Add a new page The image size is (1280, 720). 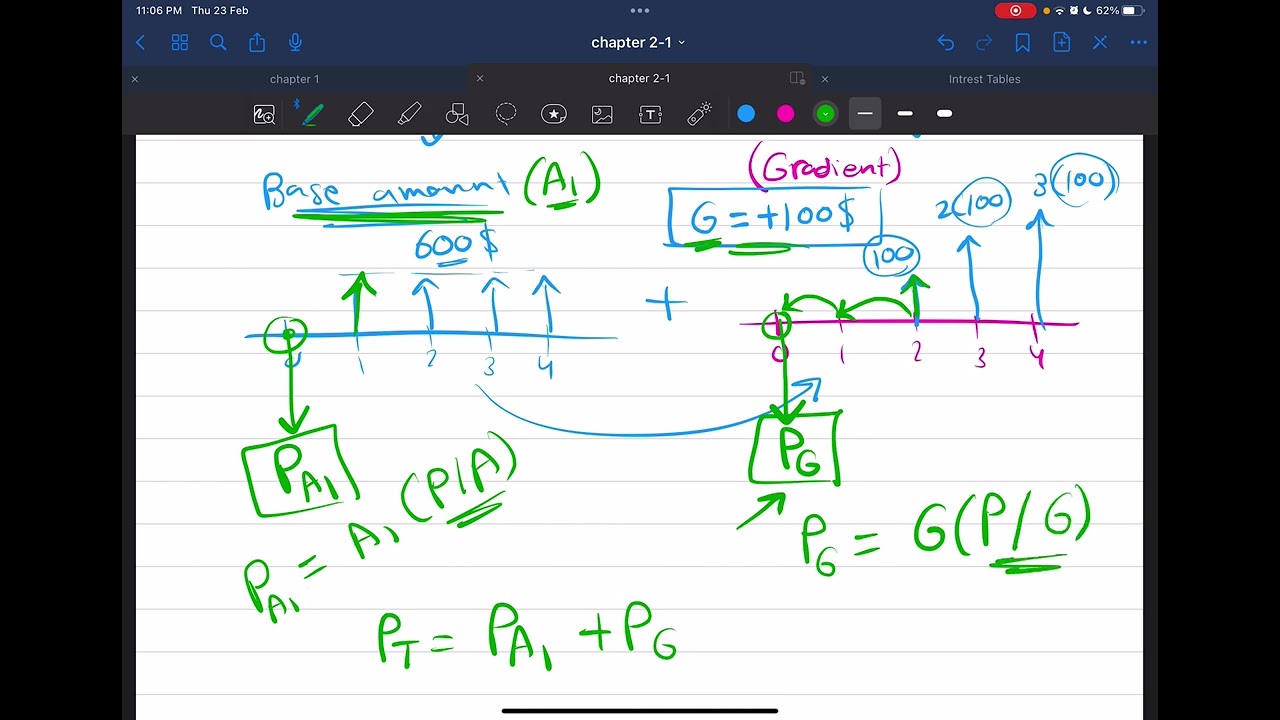1061,42
